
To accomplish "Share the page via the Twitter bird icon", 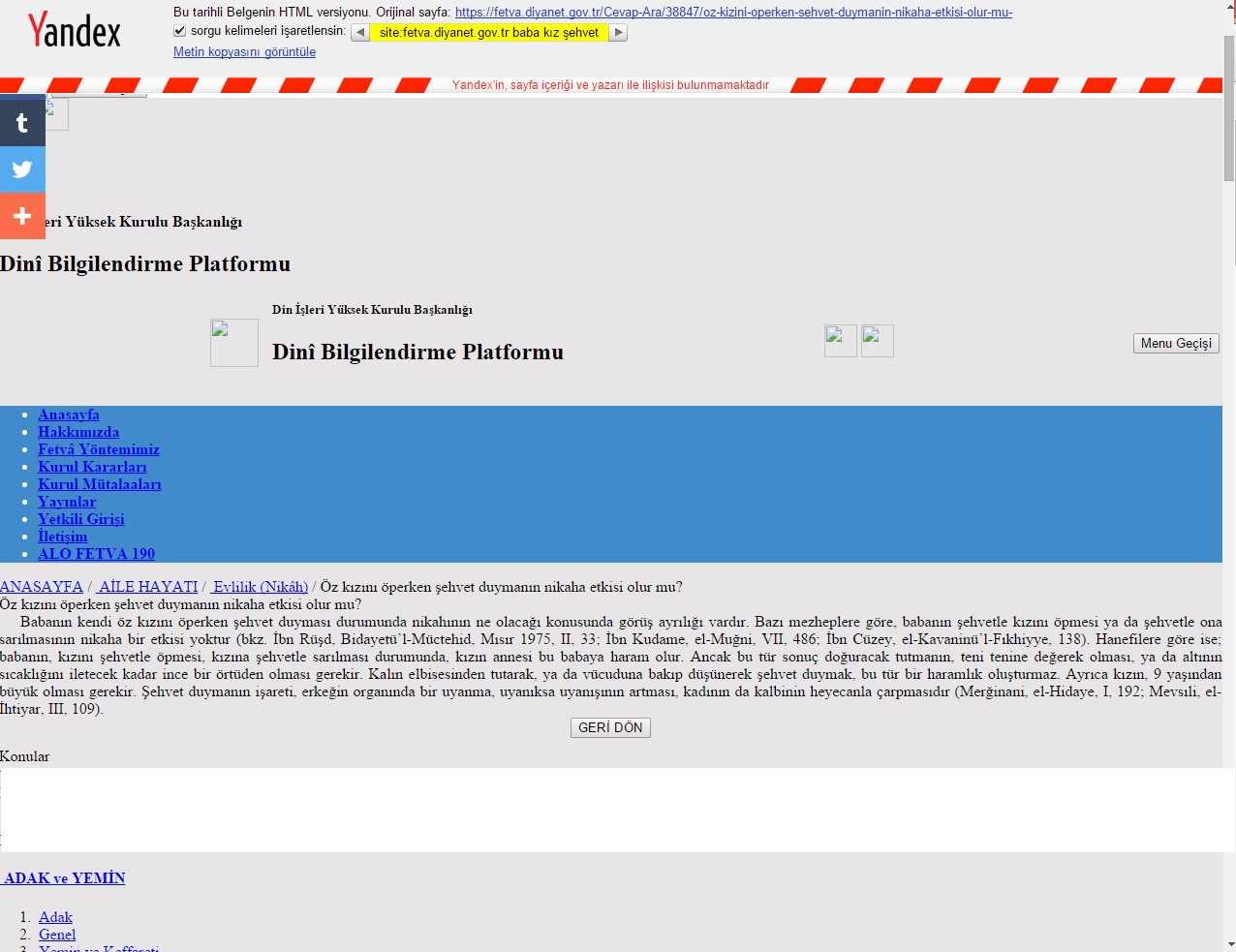I will coord(22,169).
